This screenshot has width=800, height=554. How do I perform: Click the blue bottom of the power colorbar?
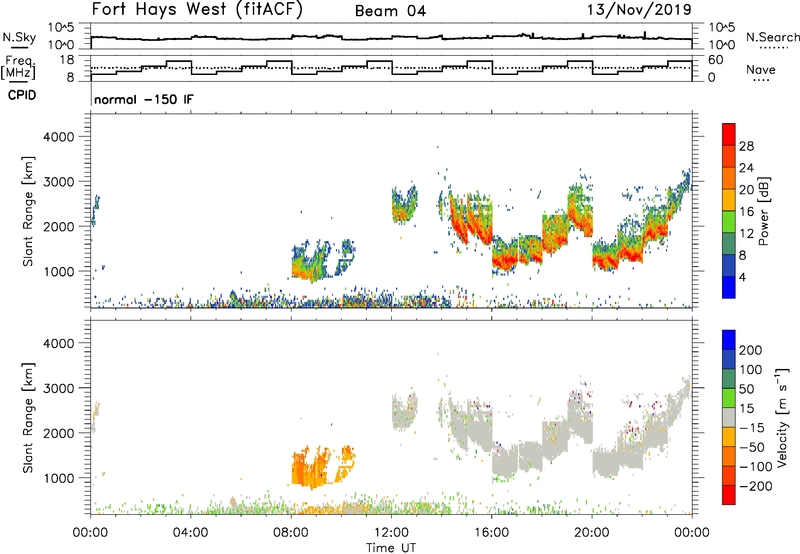click(x=729, y=287)
